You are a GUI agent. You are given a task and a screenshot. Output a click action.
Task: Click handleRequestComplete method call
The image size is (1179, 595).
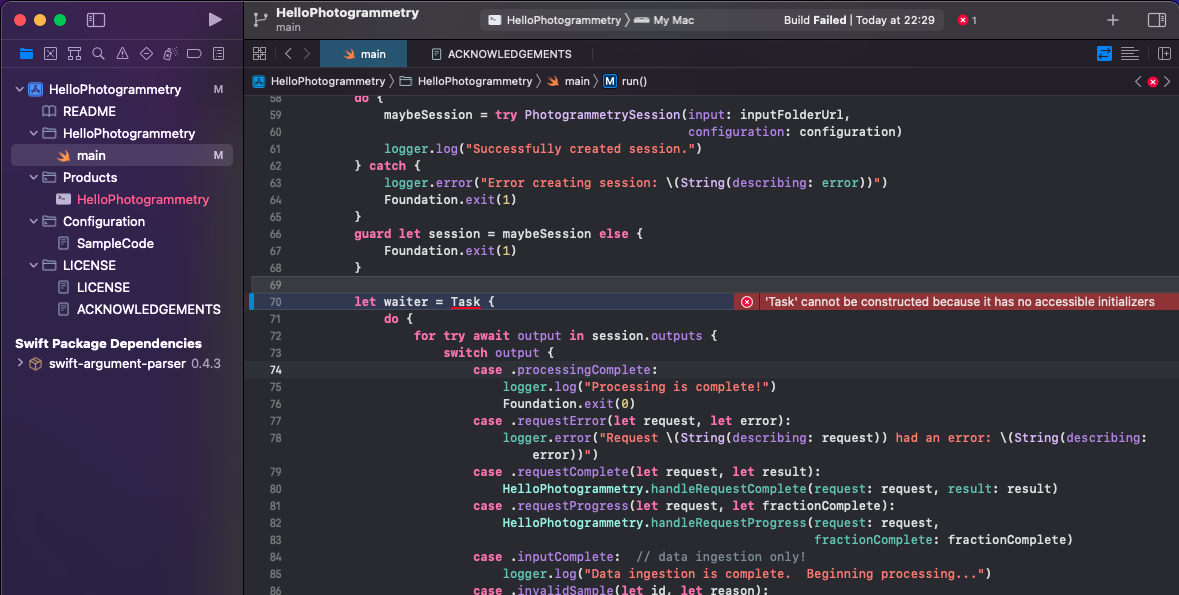coord(729,489)
